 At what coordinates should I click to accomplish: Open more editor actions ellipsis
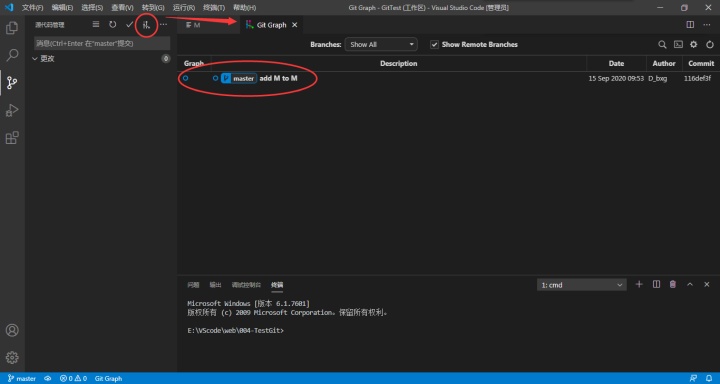(707, 25)
